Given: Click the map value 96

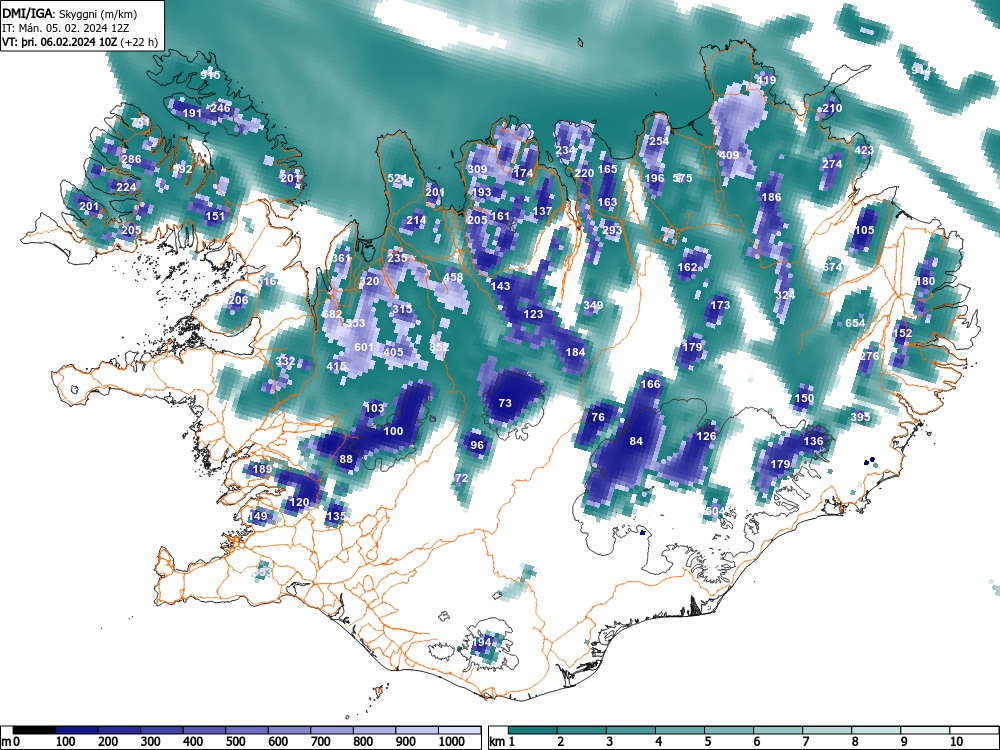Looking at the screenshot, I should point(477,445).
